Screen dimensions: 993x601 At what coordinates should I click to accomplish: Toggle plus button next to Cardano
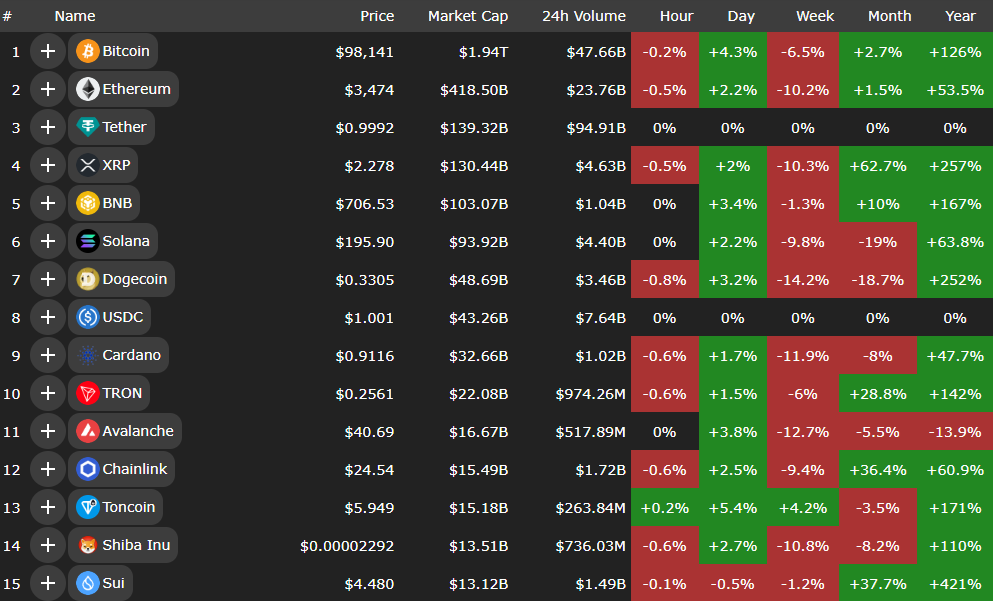(x=47, y=355)
